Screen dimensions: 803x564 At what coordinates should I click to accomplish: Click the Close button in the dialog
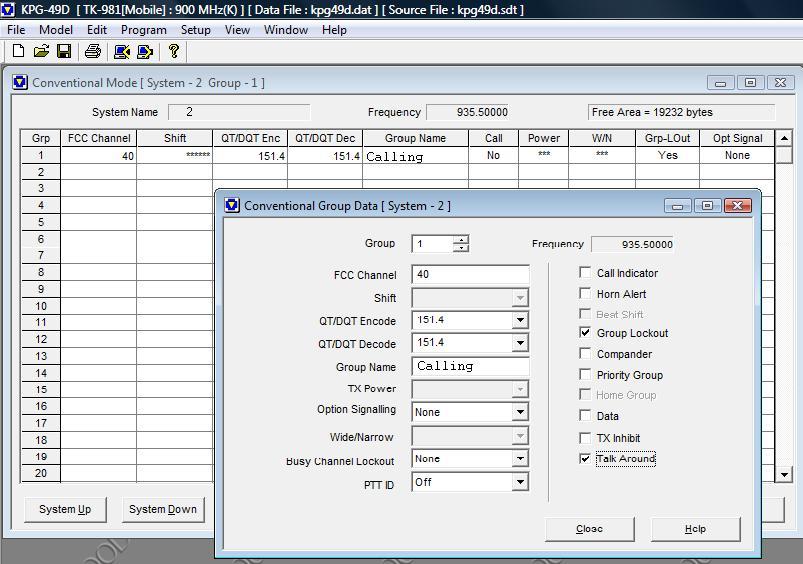pos(589,529)
